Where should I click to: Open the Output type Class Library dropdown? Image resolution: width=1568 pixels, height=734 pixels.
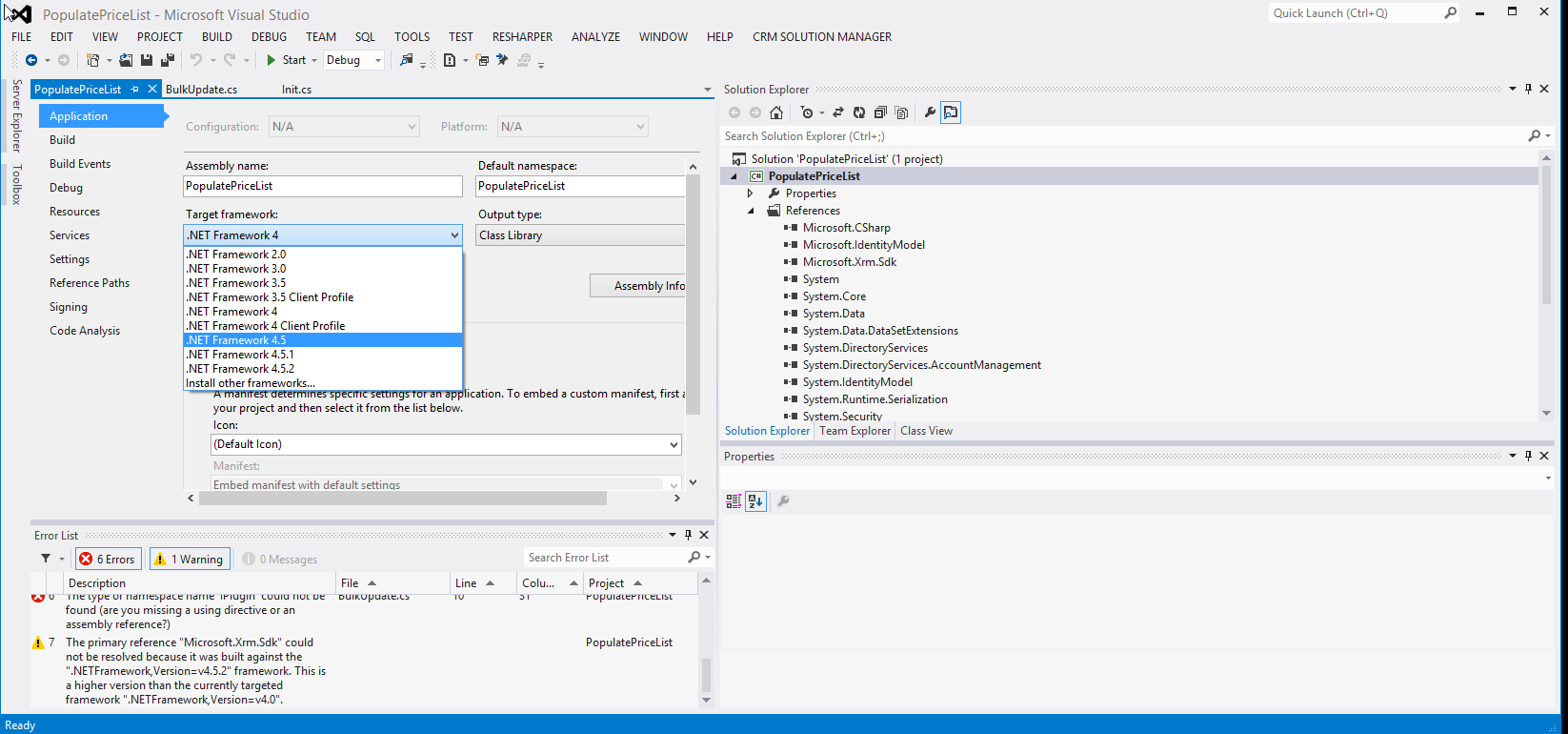click(x=580, y=234)
